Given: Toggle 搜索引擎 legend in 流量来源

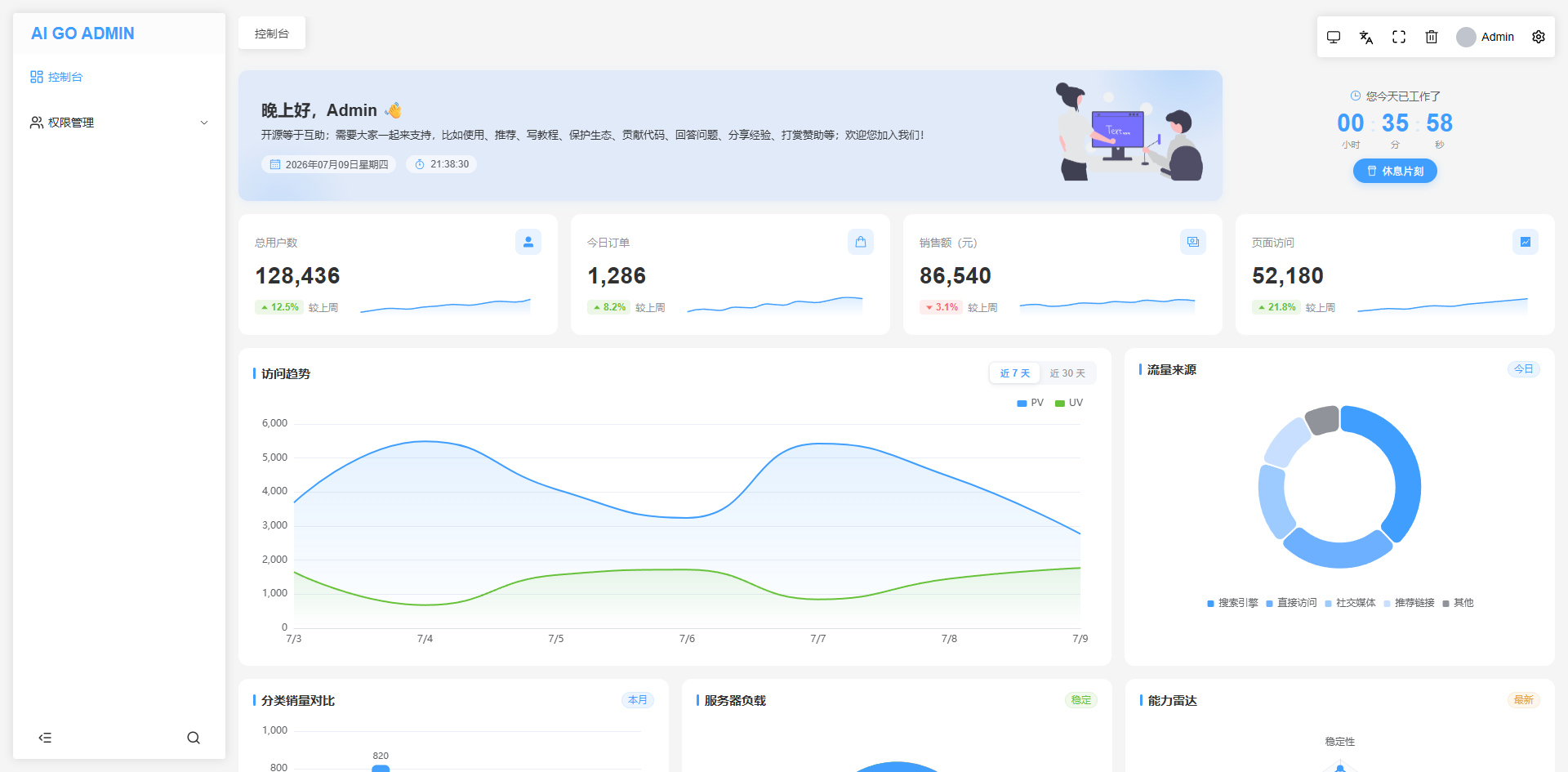Looking at the screenshot, I should (1232, 603).
